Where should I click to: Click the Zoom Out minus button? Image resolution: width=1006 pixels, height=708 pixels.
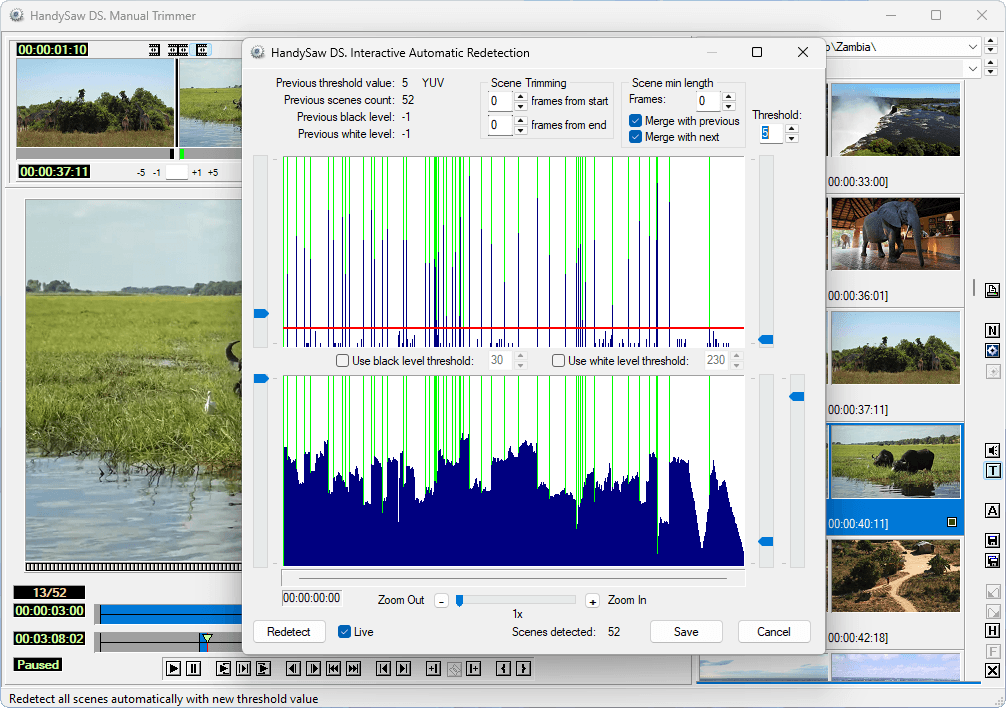[441, 601]
